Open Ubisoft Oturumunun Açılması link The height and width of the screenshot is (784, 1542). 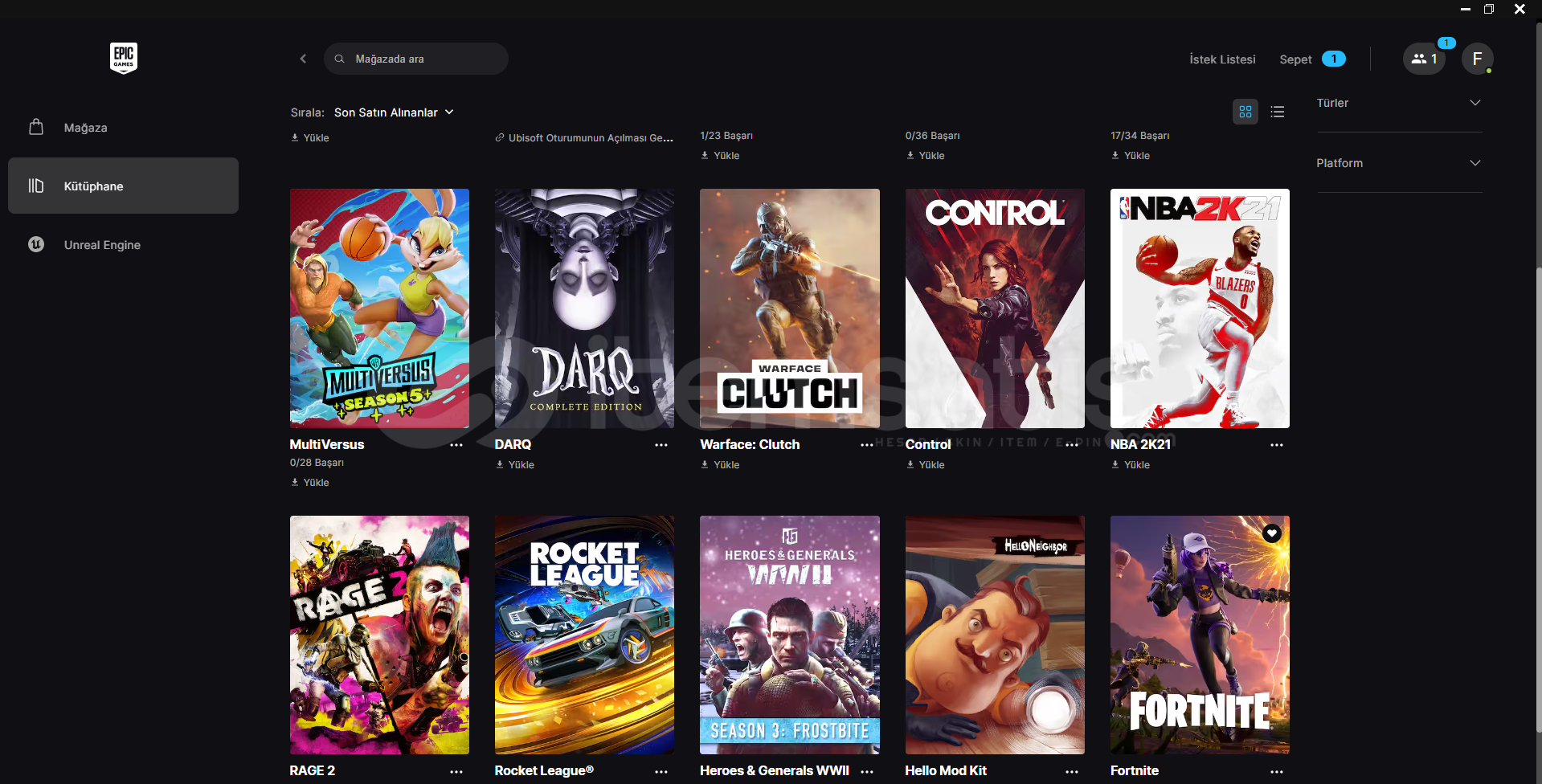[x=584, y=138]
